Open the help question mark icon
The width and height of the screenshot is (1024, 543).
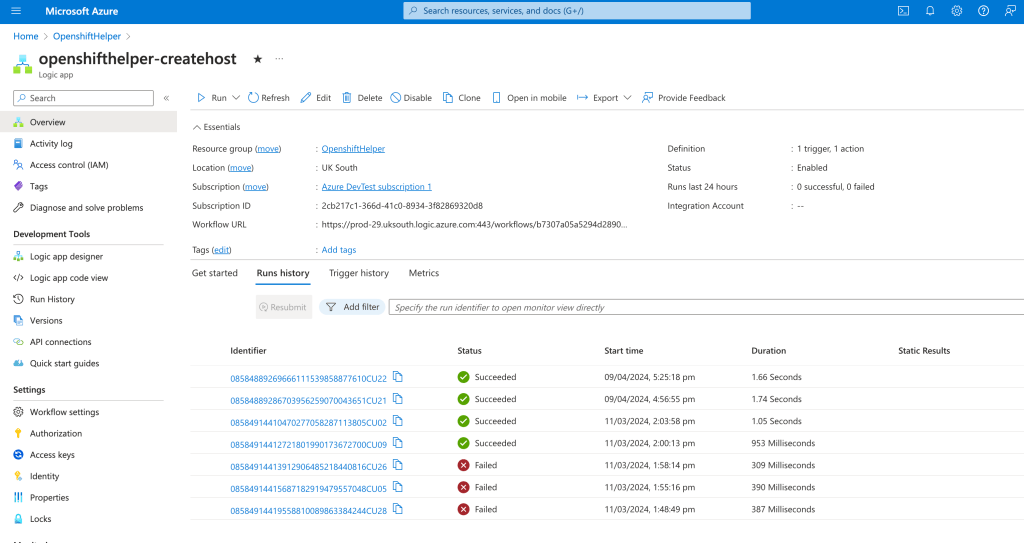(984, 11)
